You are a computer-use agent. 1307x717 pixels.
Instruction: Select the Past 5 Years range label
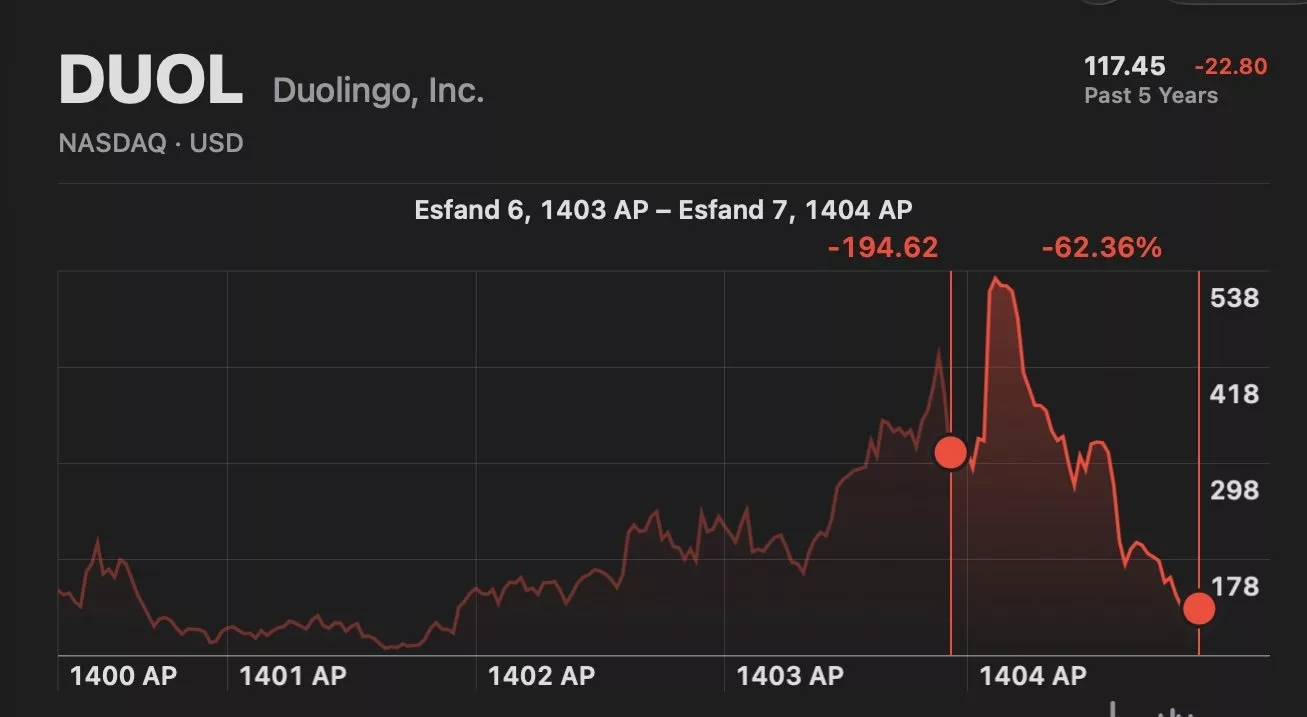click(1151, 96)
